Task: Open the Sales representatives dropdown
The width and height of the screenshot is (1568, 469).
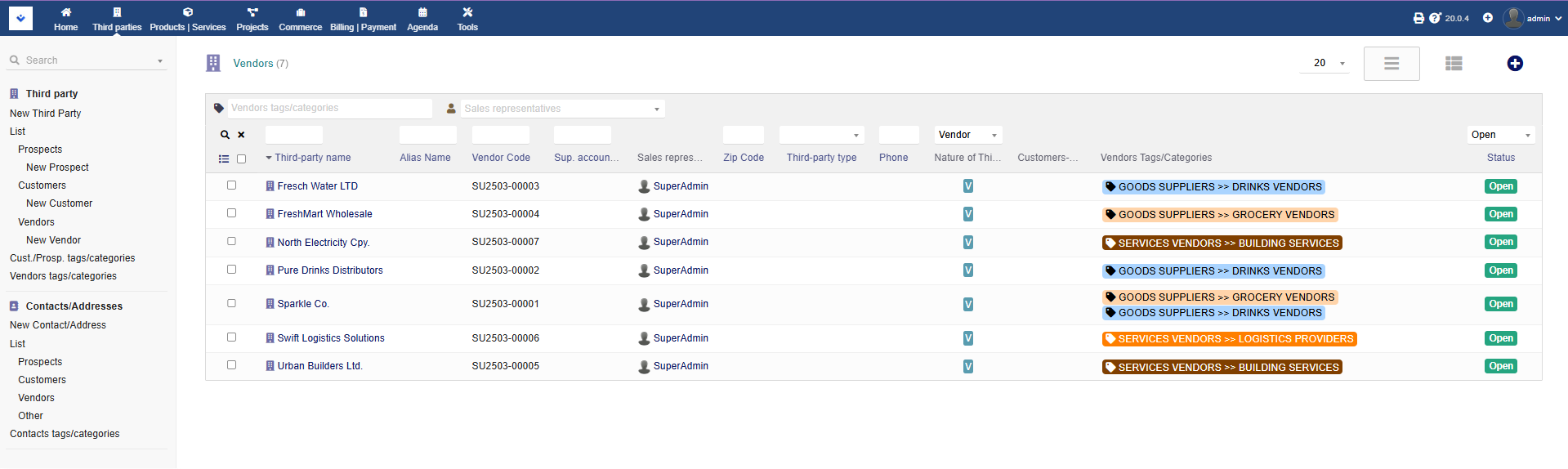Action: coord(562,109)
